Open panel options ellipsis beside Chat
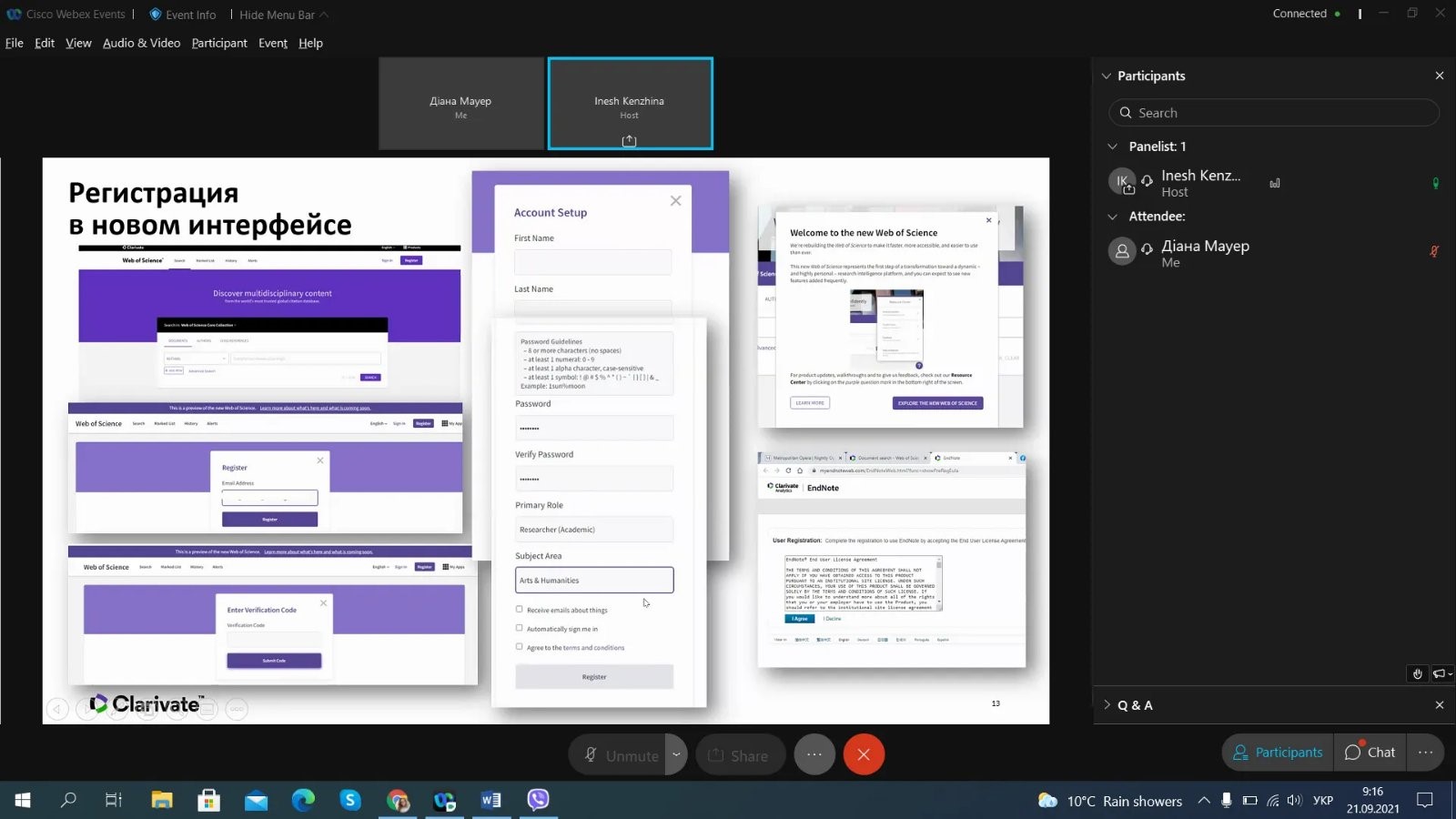The height and width of the screenshot is (819, 1456). point(1425,753)
